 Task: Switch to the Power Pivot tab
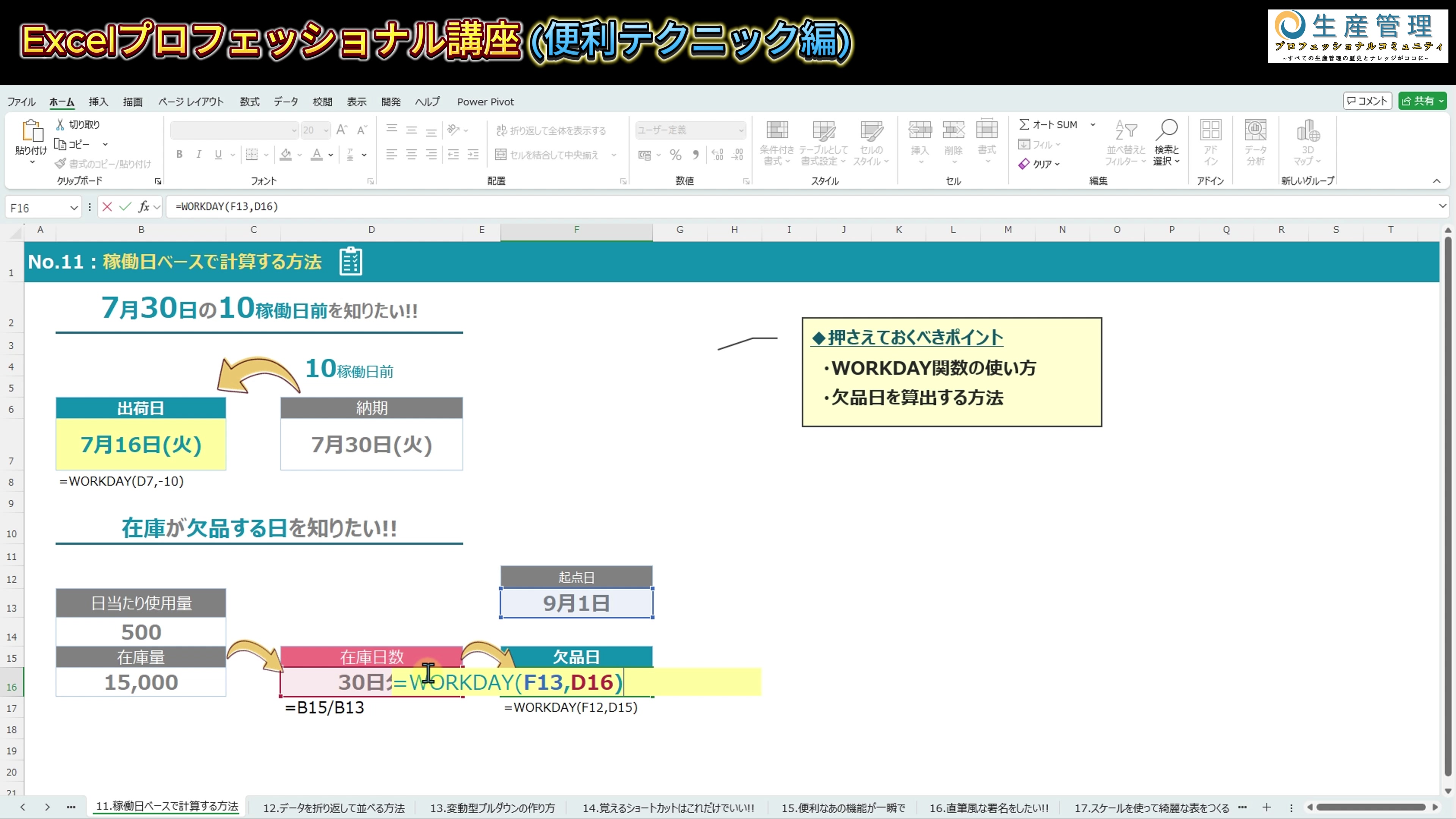click(485, 102)
